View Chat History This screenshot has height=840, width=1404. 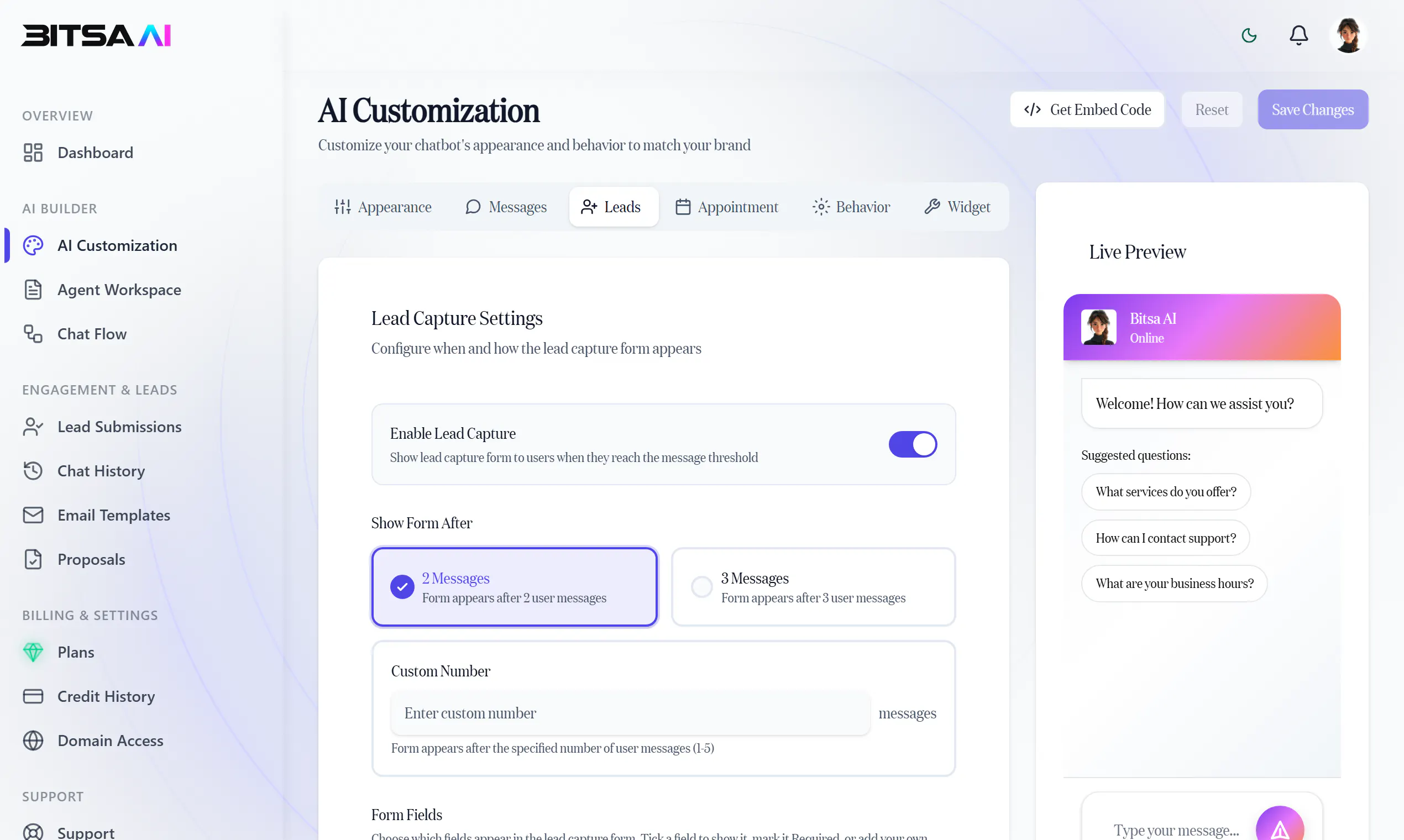pos(84,471)
